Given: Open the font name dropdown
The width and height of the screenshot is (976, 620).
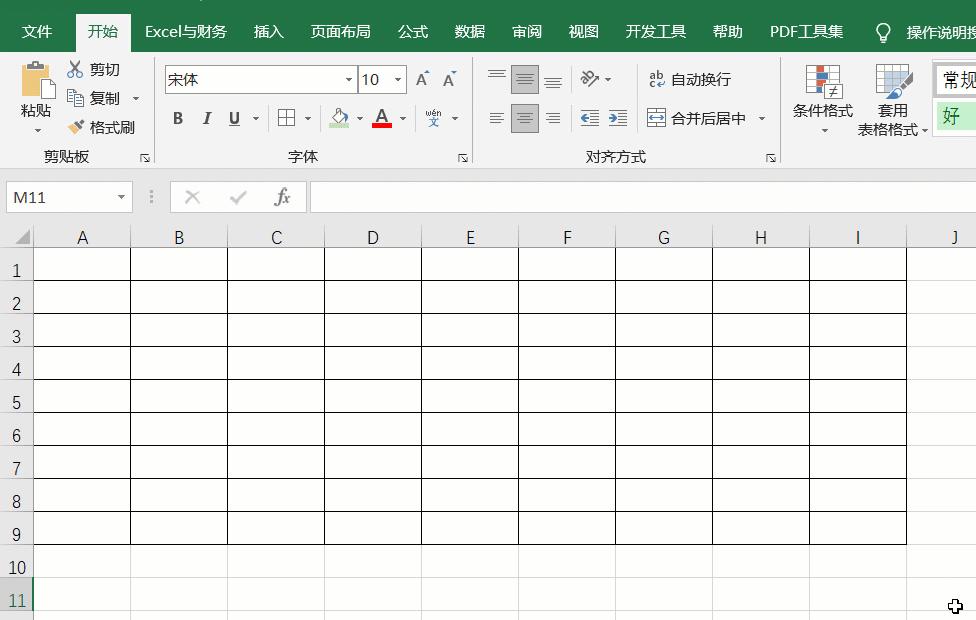Looking at the screenshot, I should pos(347,78).
